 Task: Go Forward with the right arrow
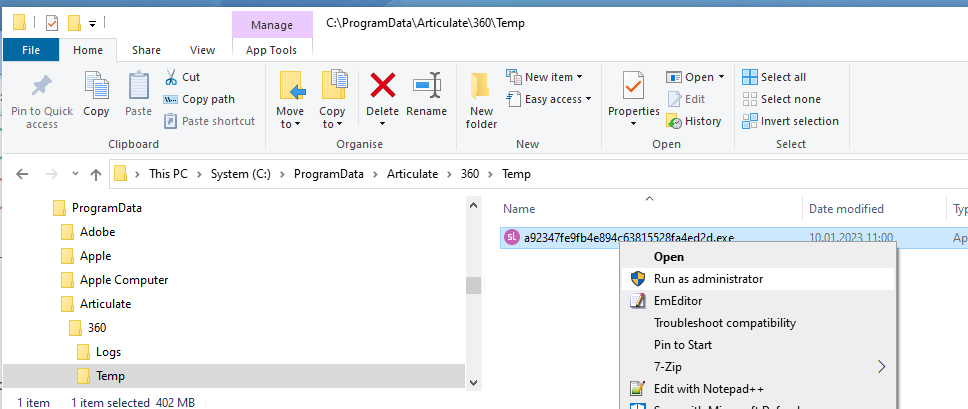pyautogui.click(x=52, y=174)
